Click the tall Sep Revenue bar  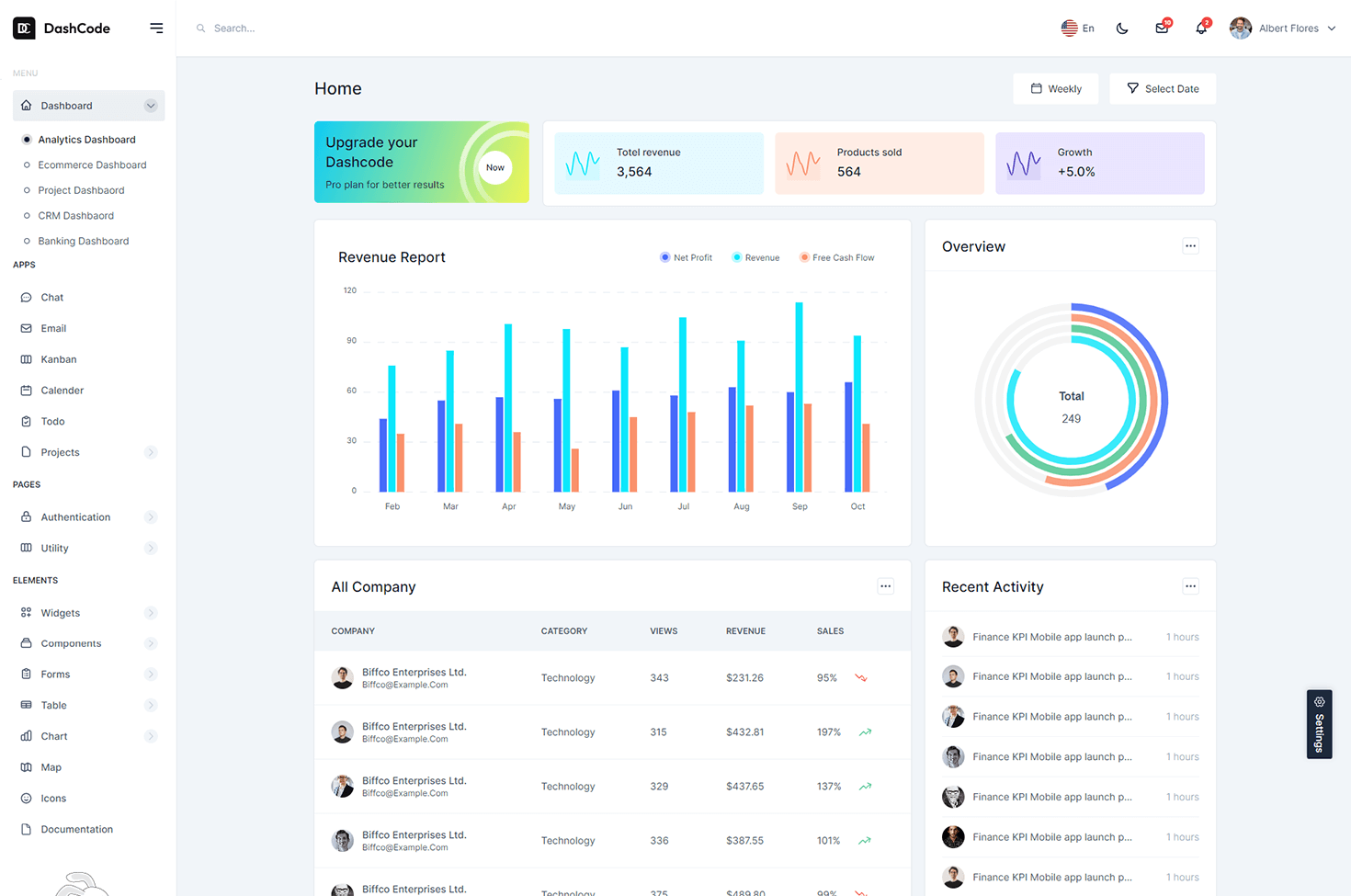click(x=800, y=397)
